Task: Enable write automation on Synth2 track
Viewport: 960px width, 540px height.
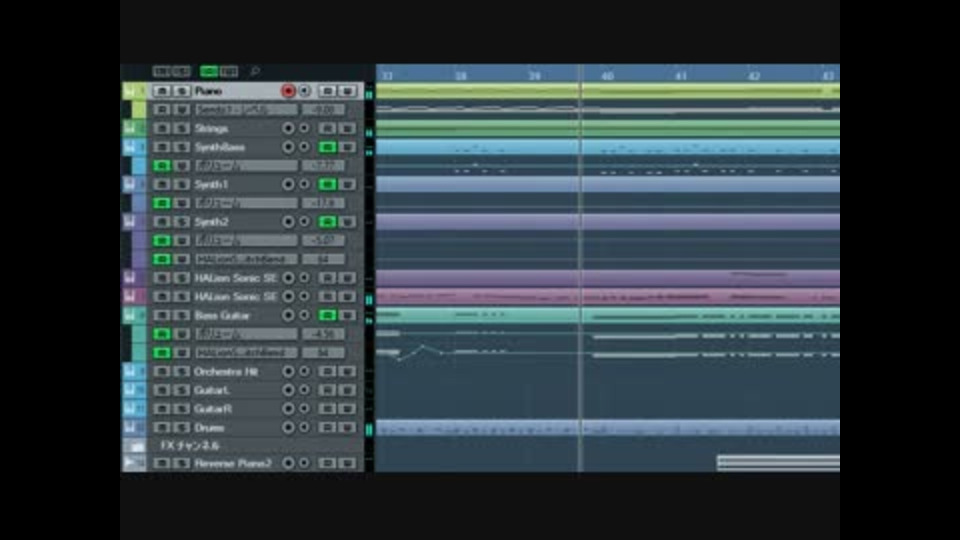Action: click(x=347, y=222)
